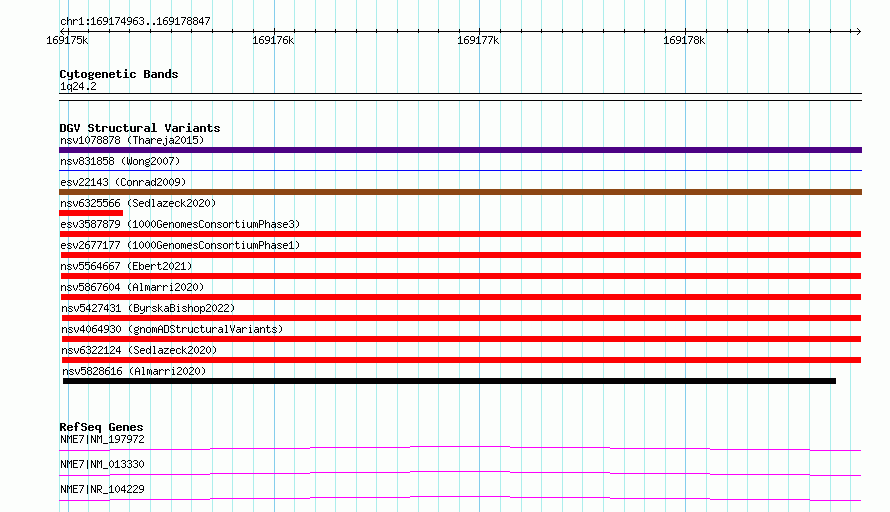
Task: Click the 169178k ruler tick label
Action: (684, 40)
